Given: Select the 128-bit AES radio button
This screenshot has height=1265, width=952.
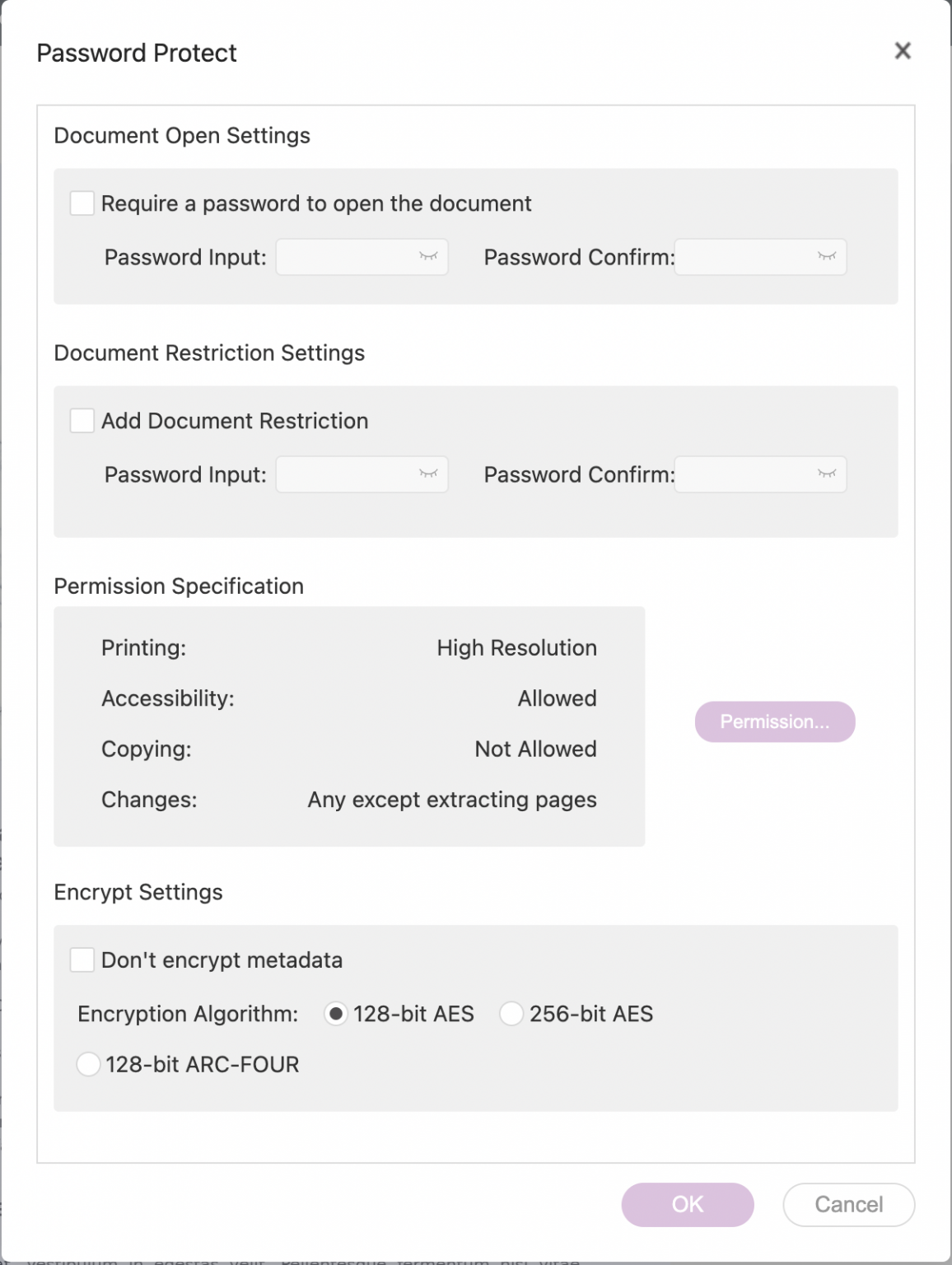Looking at the screenshot, I should point(336,1014).
